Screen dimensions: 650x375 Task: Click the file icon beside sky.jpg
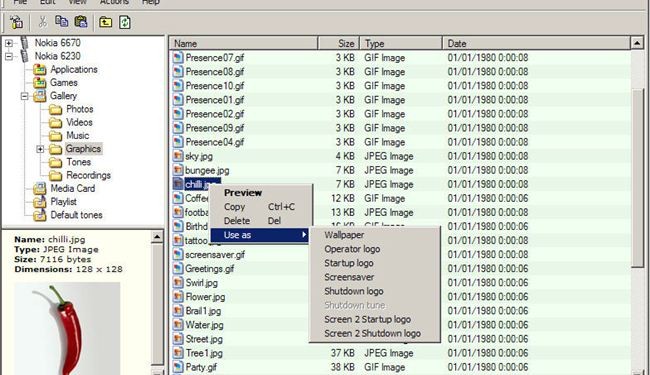178,156
